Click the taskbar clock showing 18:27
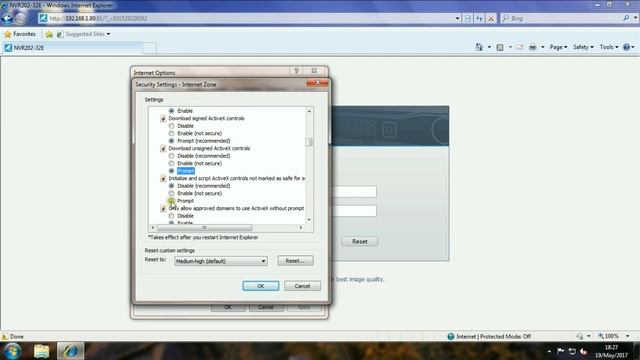Image resolution: width=640 pixels, height=360 pixels. [x=611, y=351]
